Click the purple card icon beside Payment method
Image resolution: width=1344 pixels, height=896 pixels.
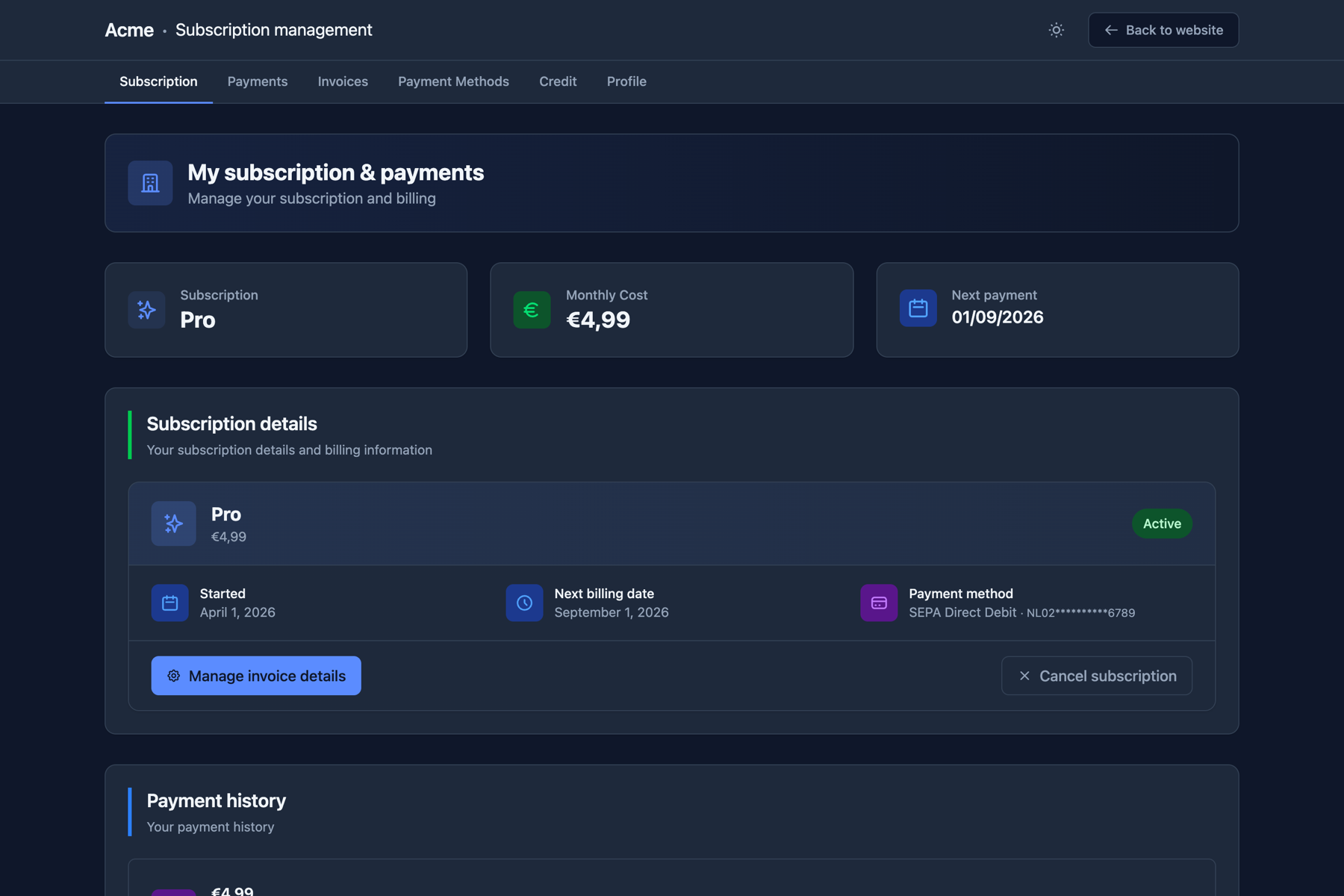pos(879,603)
